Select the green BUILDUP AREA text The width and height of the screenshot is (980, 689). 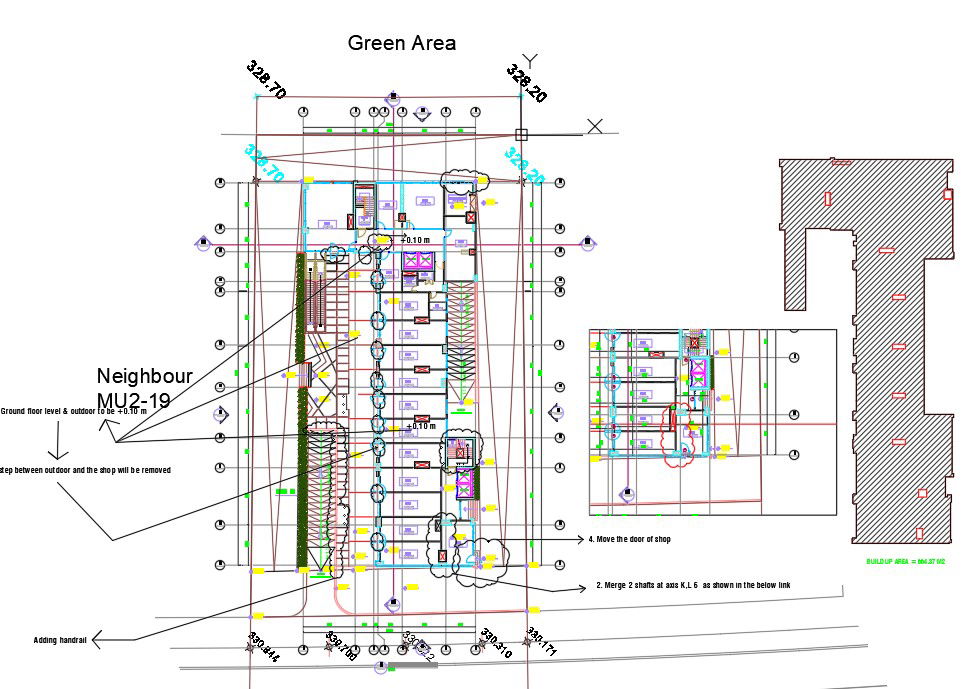pos(905,562)
